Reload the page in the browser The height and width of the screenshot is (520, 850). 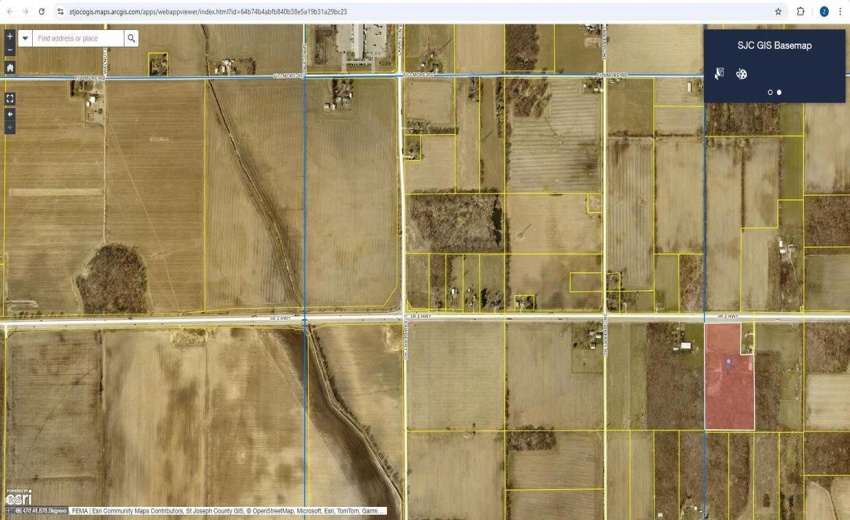pos(41,11)
